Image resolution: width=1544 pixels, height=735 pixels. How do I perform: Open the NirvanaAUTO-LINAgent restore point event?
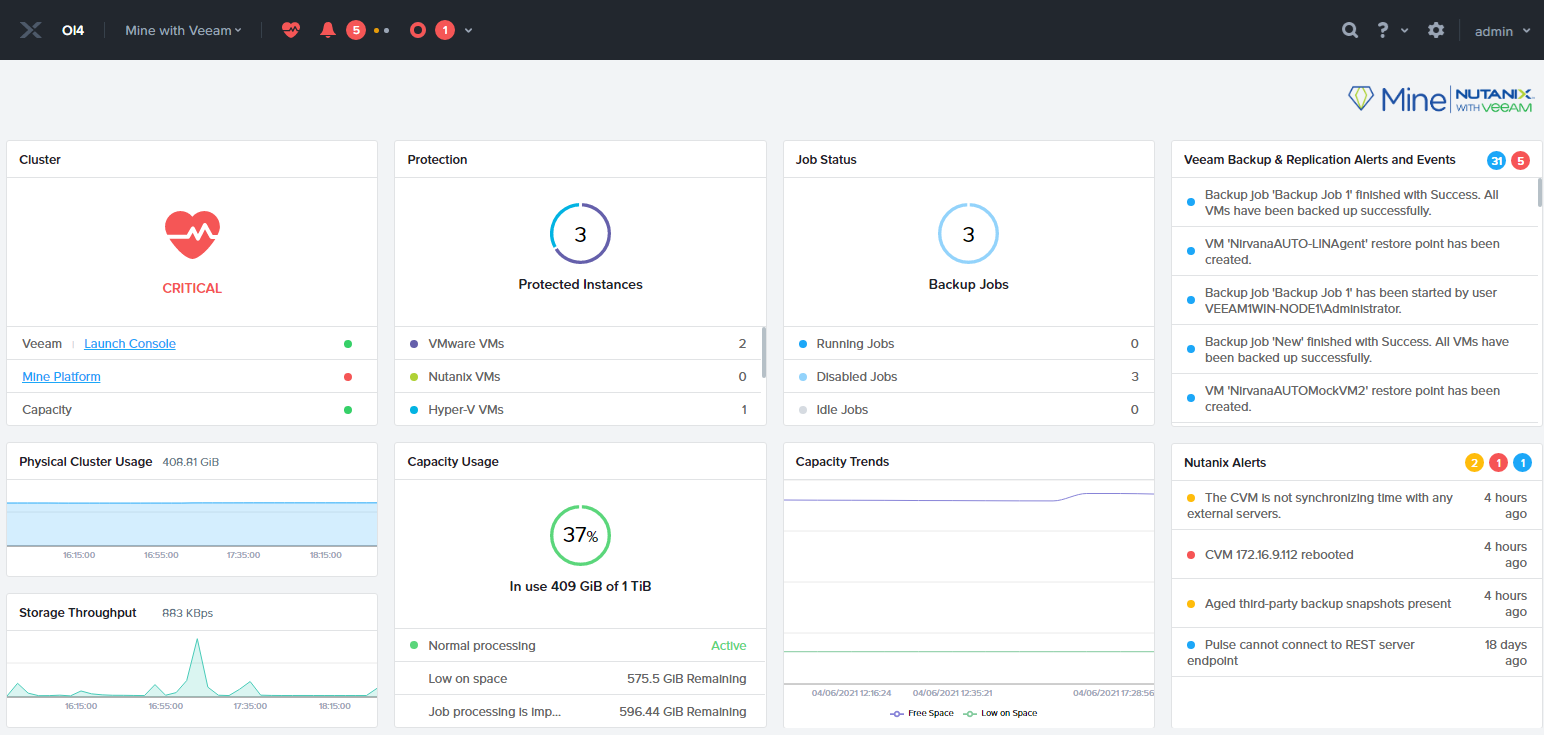tap(1354, 252)
